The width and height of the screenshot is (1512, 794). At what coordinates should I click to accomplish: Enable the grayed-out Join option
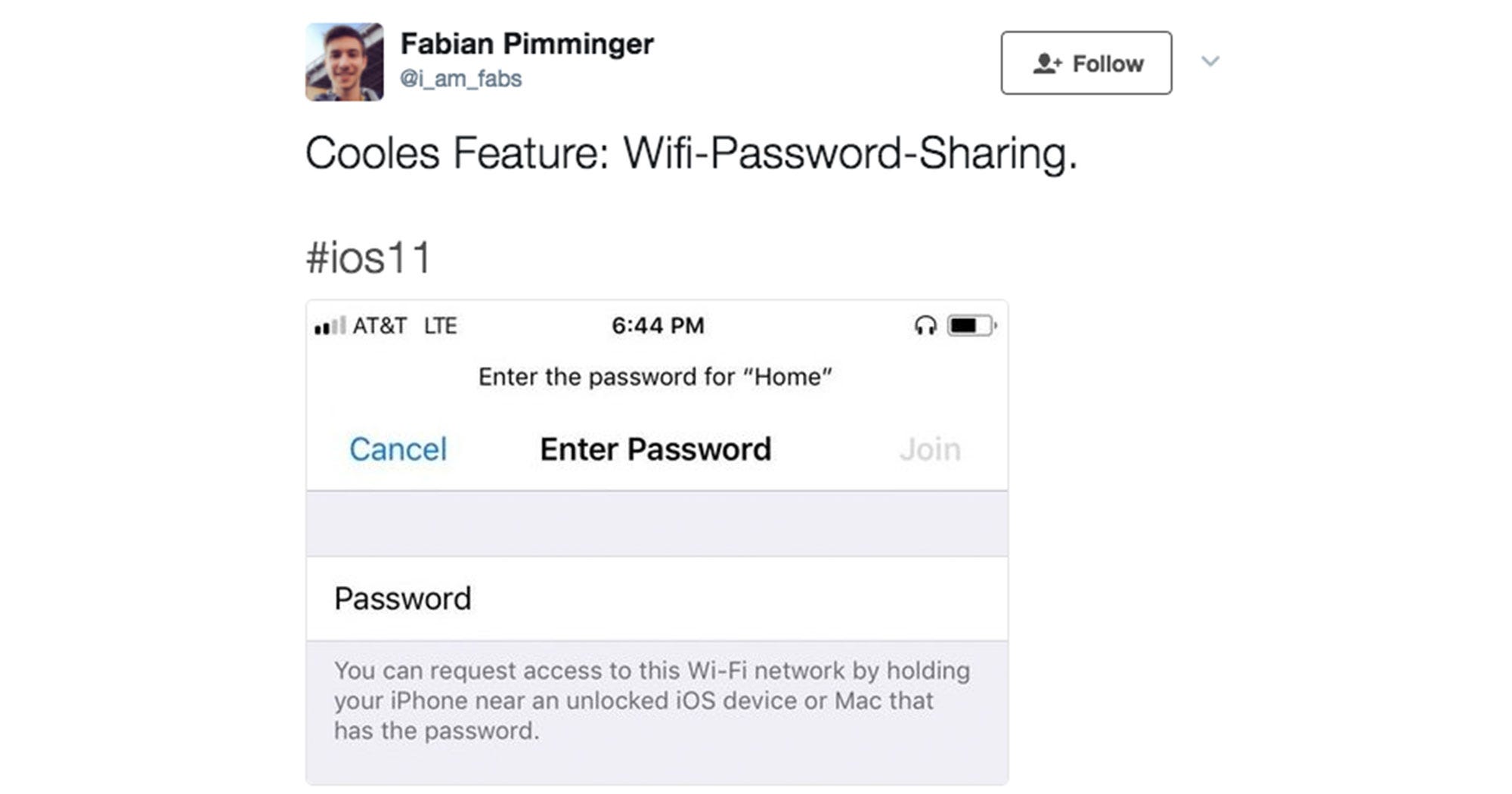(x=930, y=448)
